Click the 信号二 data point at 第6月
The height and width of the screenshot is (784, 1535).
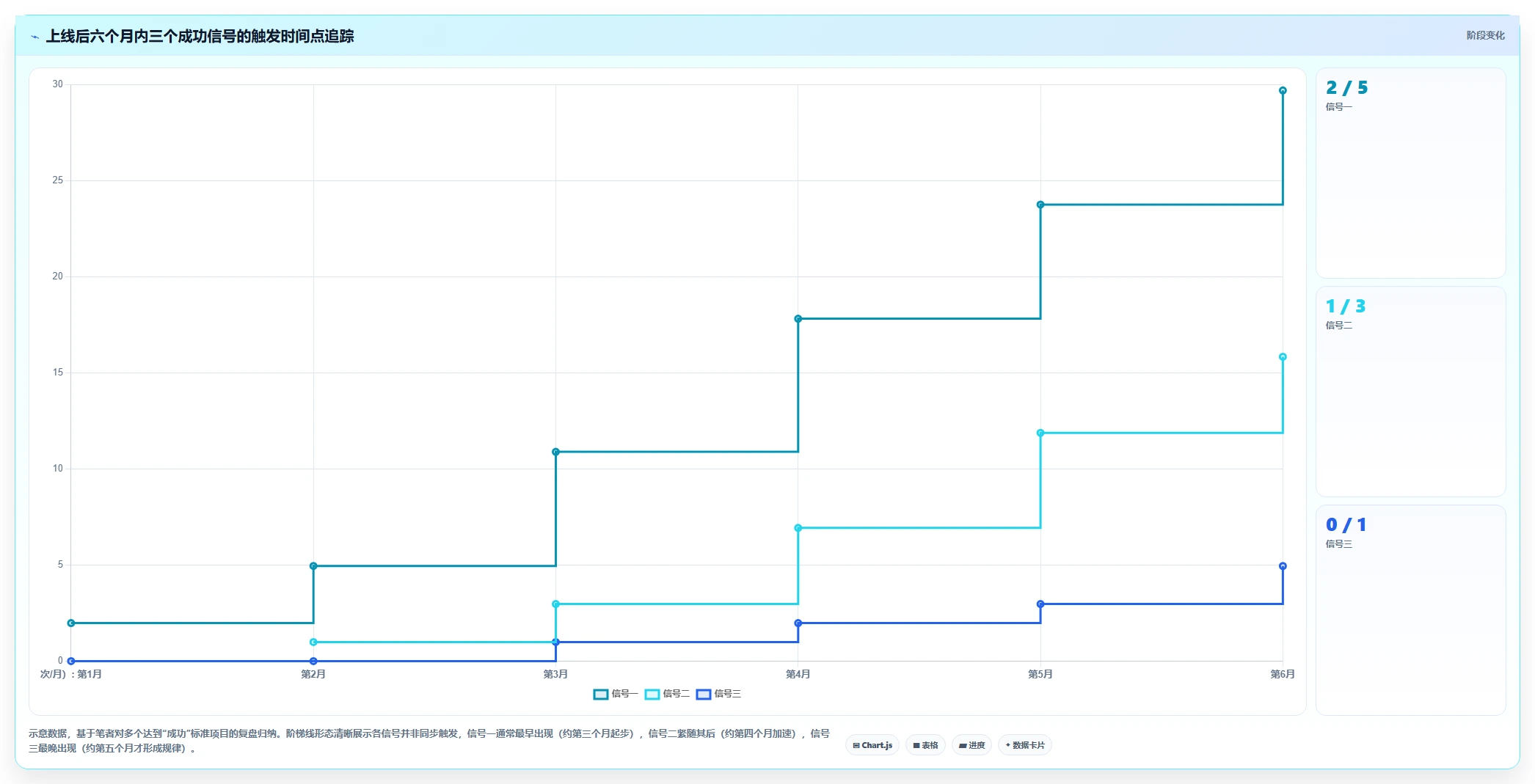click(x=1283, y=357)
